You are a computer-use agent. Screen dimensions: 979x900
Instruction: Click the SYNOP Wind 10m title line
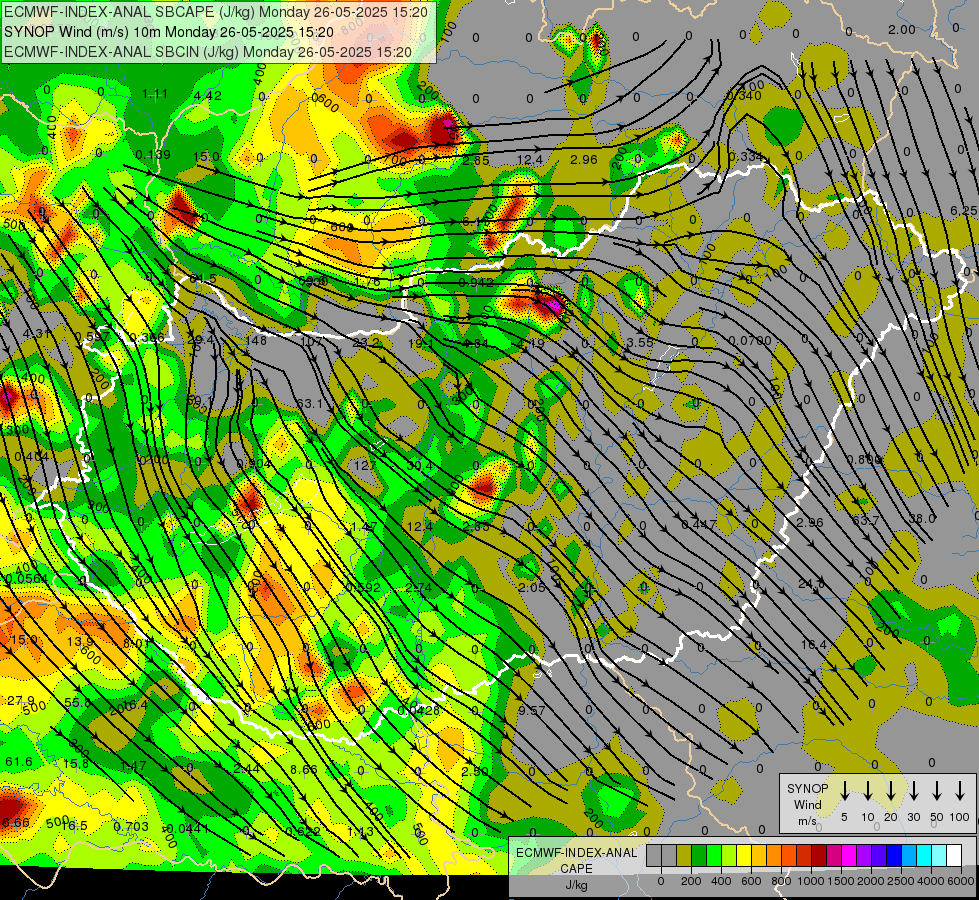pos(169,32)
